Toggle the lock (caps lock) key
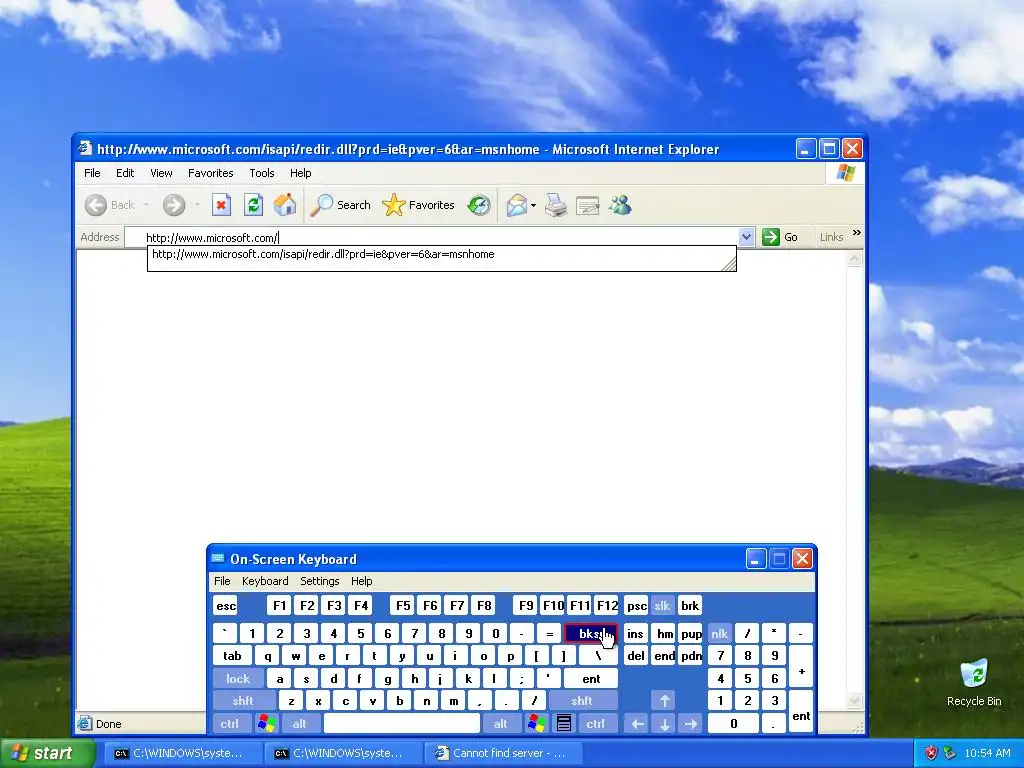Viewport: 1024px width, 768px height. pos(238,679)
